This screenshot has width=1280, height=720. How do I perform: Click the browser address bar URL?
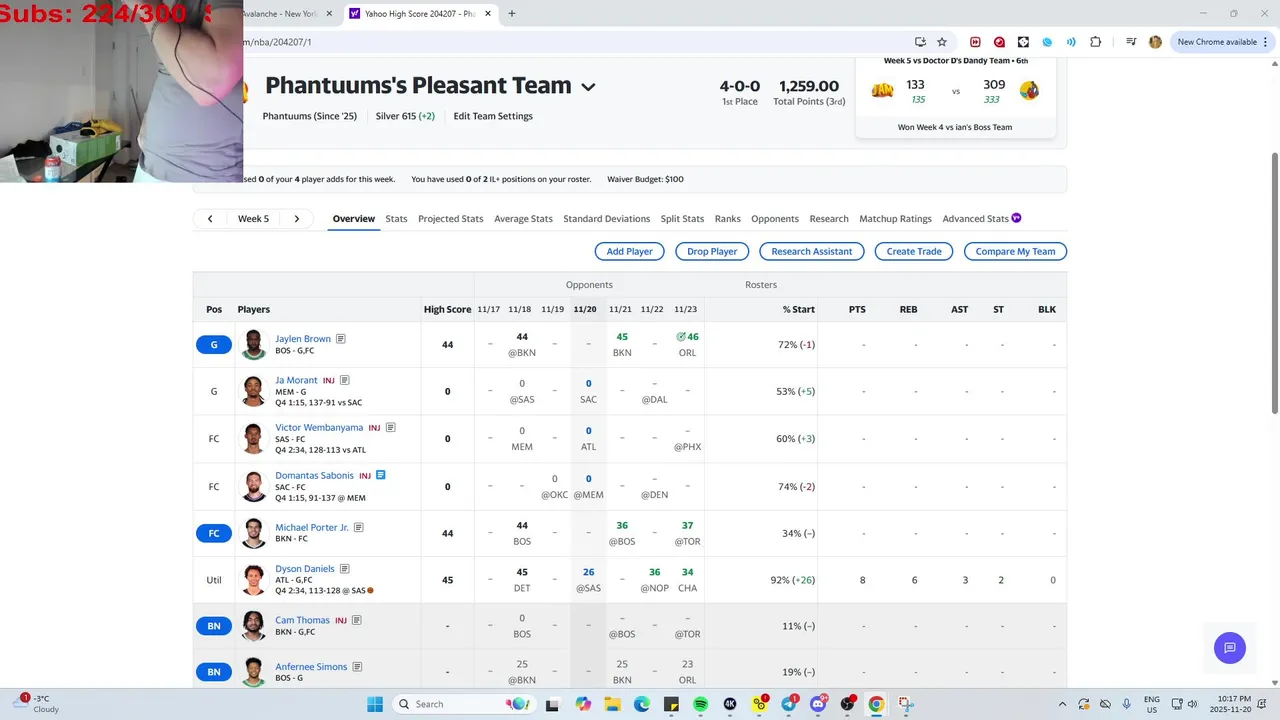[x=276, y=42]
